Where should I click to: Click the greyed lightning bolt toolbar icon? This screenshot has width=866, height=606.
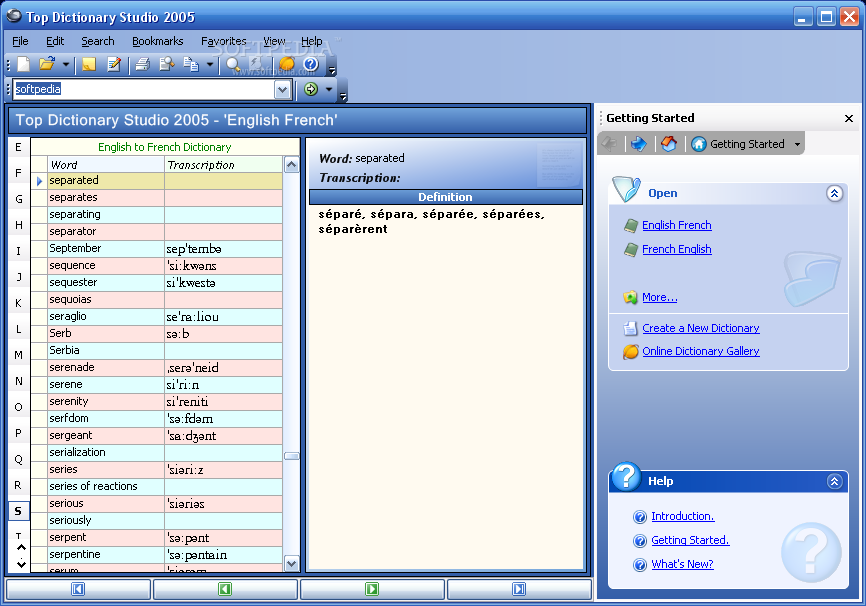(x=256, y=65)
